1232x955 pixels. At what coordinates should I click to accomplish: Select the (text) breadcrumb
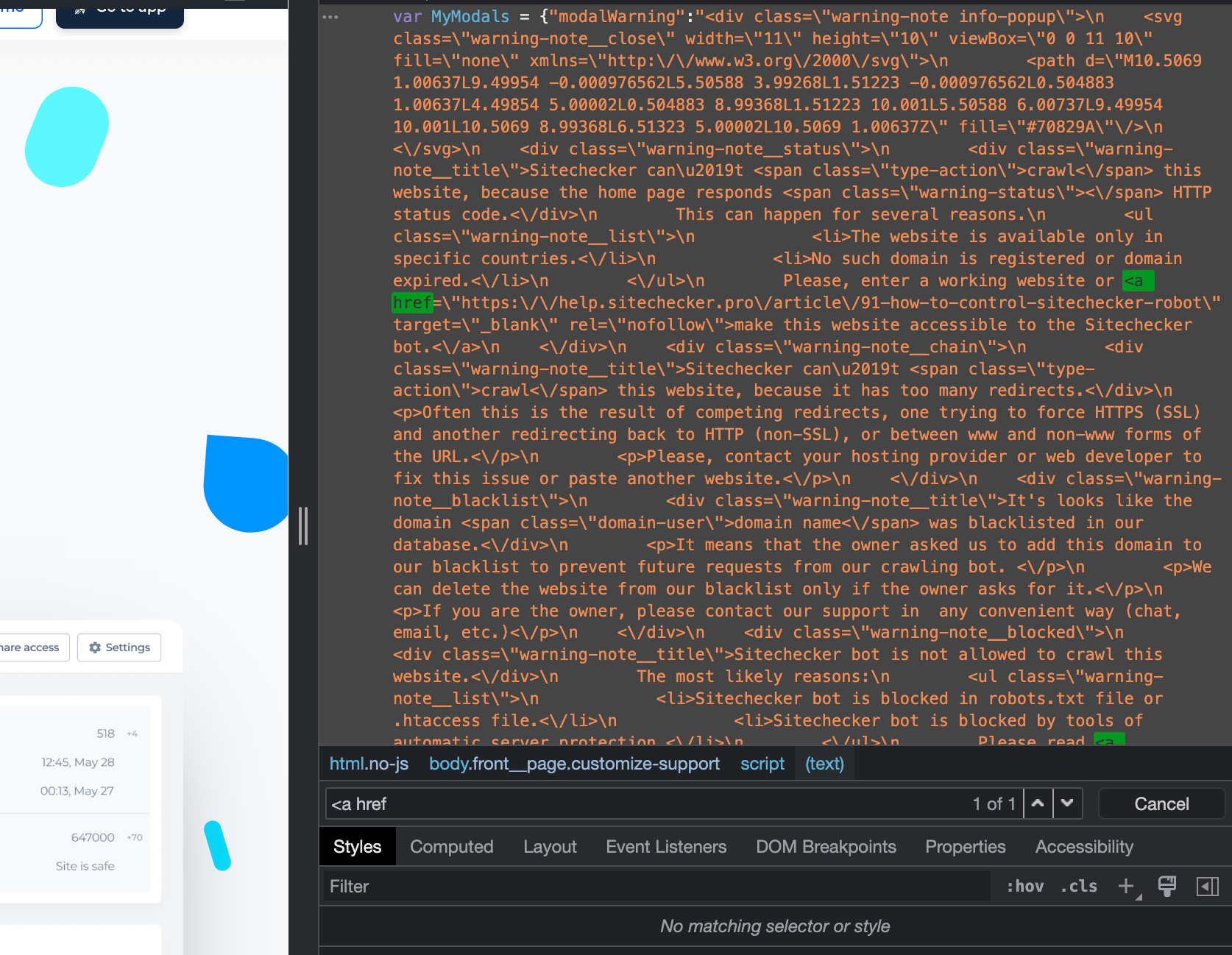point(824,764)
